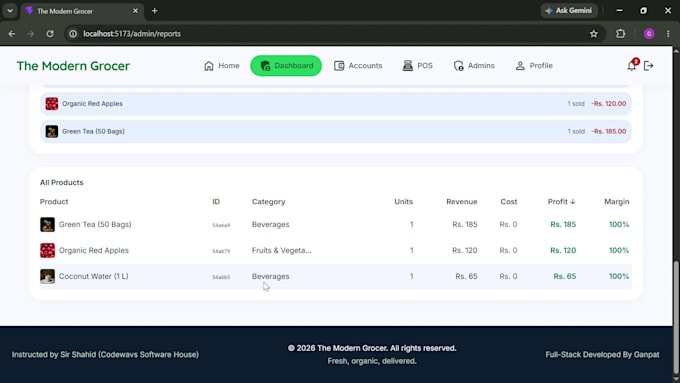Sort table by Profit column

(x=561, y=202)
